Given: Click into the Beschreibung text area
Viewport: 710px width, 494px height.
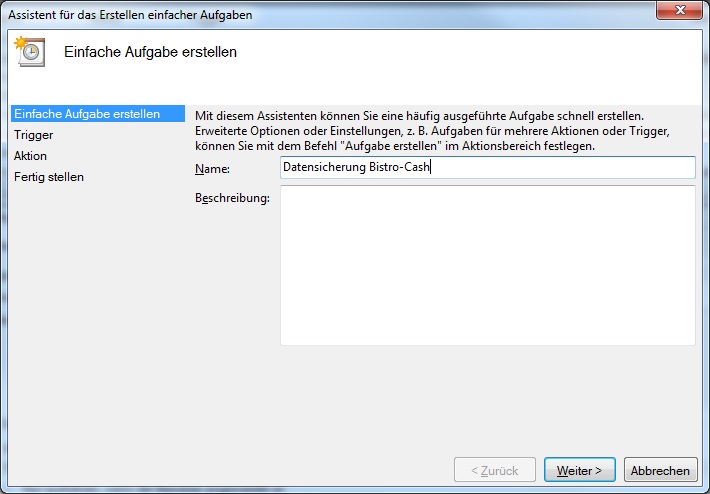Looking at the screenshot, I should (x=488, y=265).
